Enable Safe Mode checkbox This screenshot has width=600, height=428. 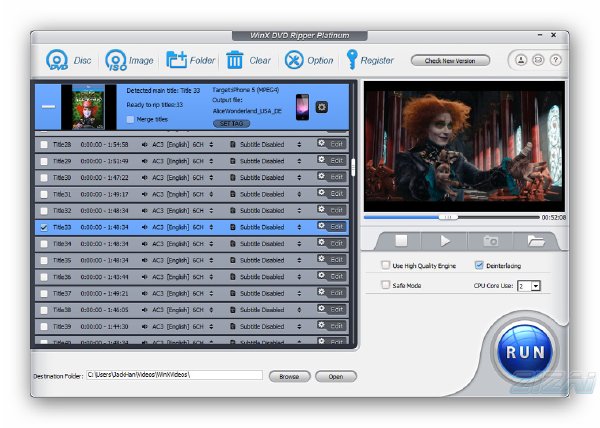386,285
